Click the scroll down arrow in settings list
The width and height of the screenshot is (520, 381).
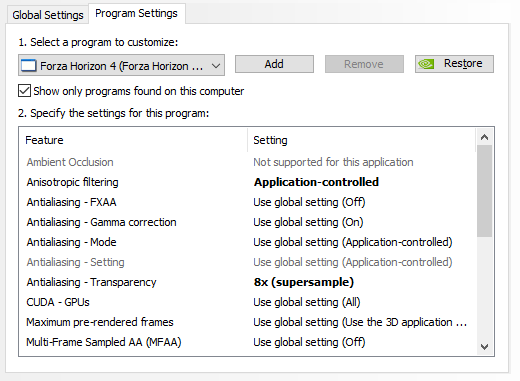click(484, 347)
